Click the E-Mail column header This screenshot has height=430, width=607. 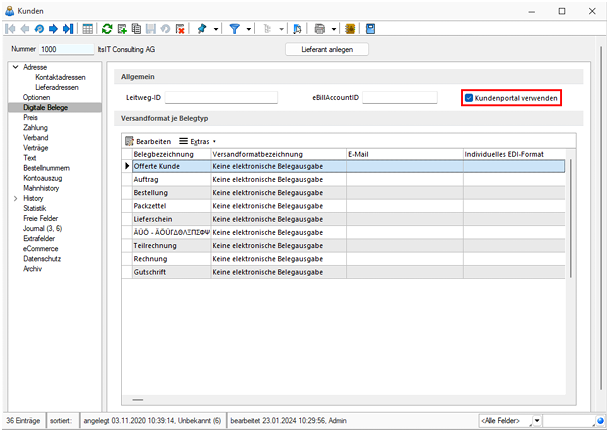point(405,154)
